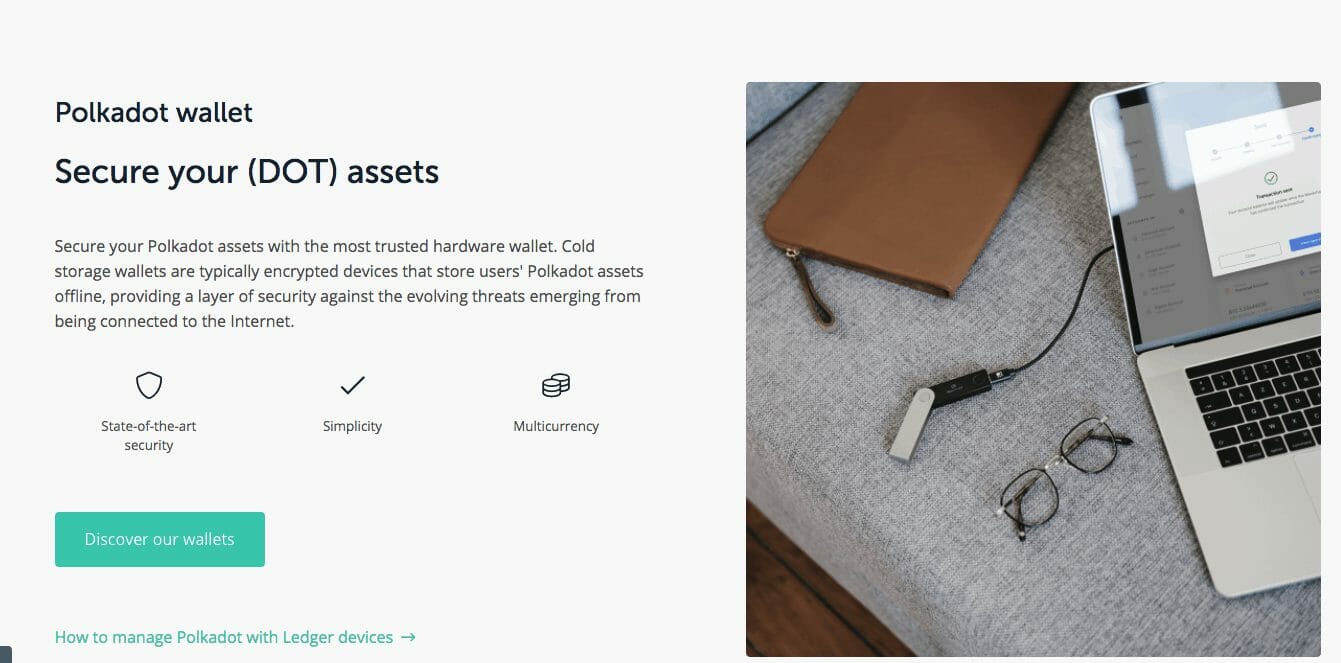Click the Ledger device photo thumbnail
This screenshot has height=663, width=1341.
click(1033, 369)
